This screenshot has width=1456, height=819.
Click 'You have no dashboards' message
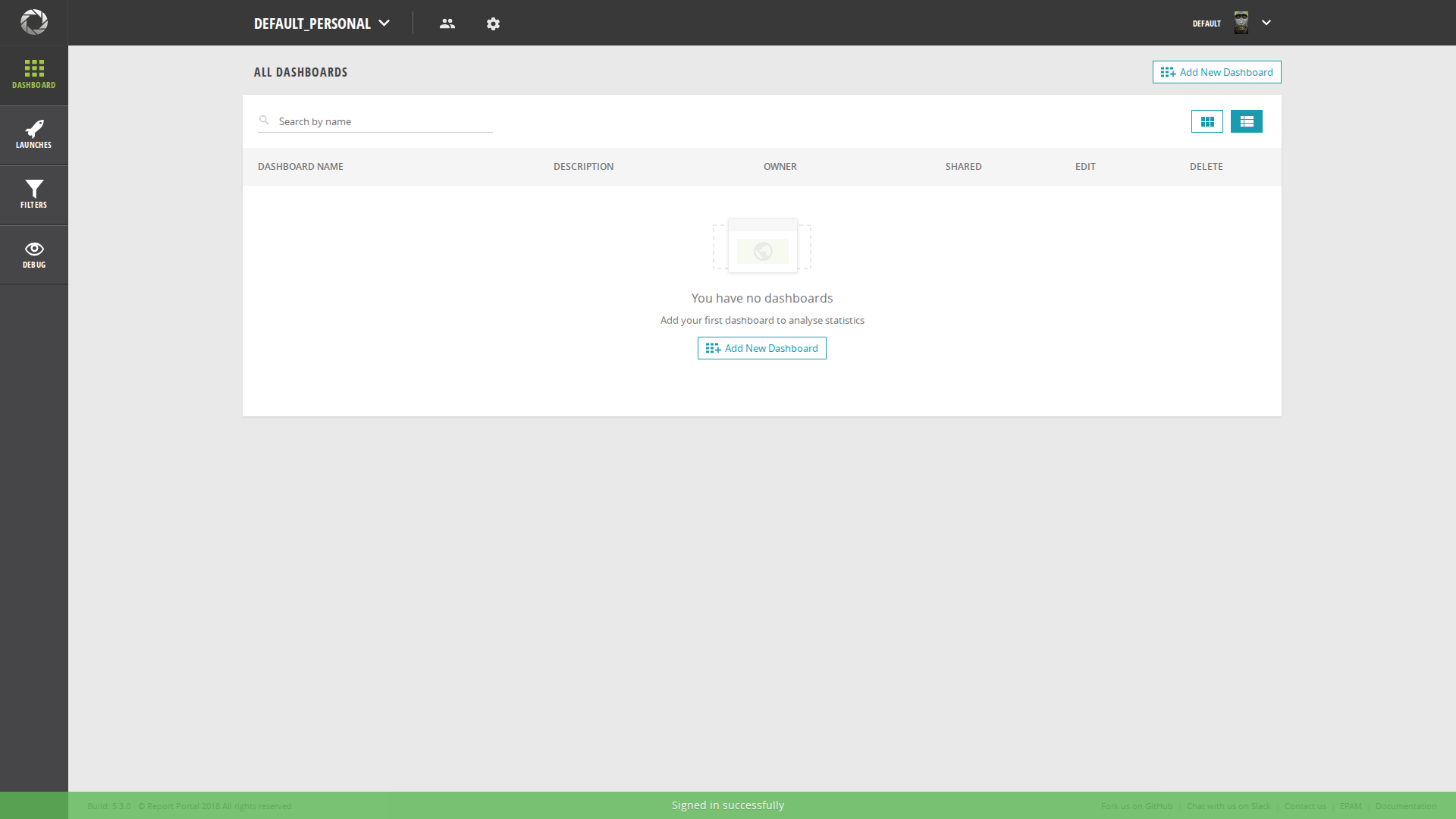click(762, 298)
